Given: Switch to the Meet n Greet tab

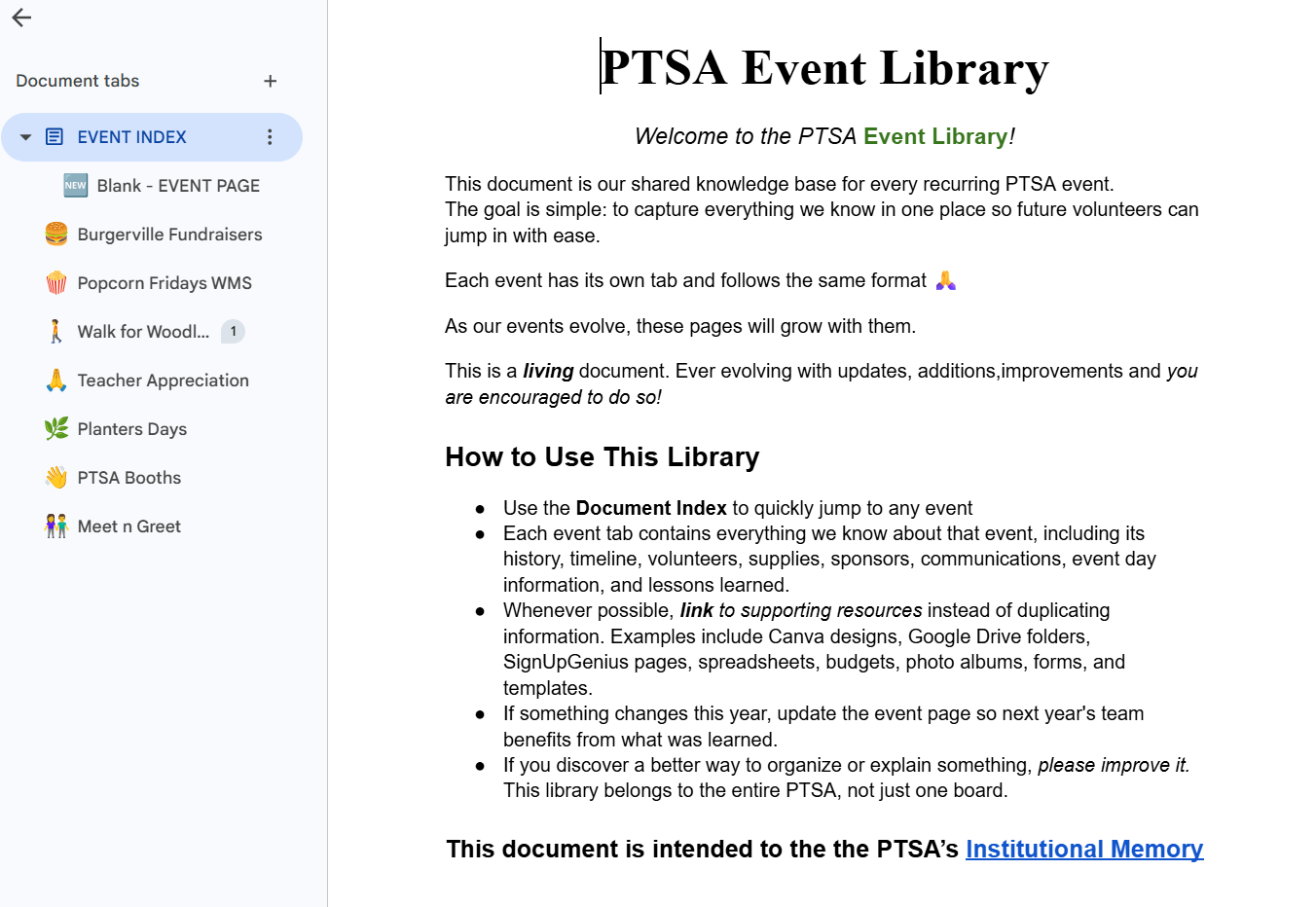Looking at the screenshot, I should pyautogui.click(x=128, y=526).
